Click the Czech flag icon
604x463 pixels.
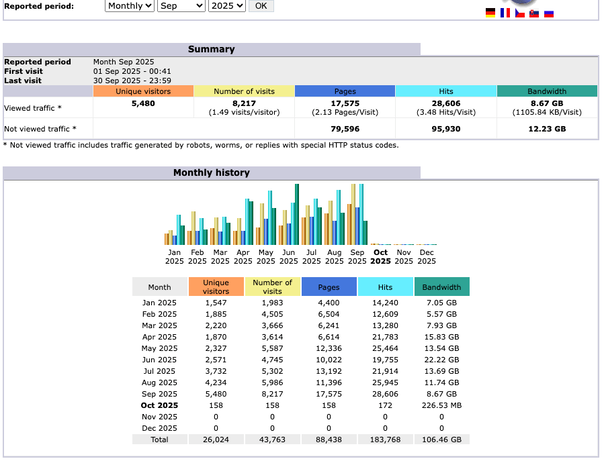pos(519,14)
